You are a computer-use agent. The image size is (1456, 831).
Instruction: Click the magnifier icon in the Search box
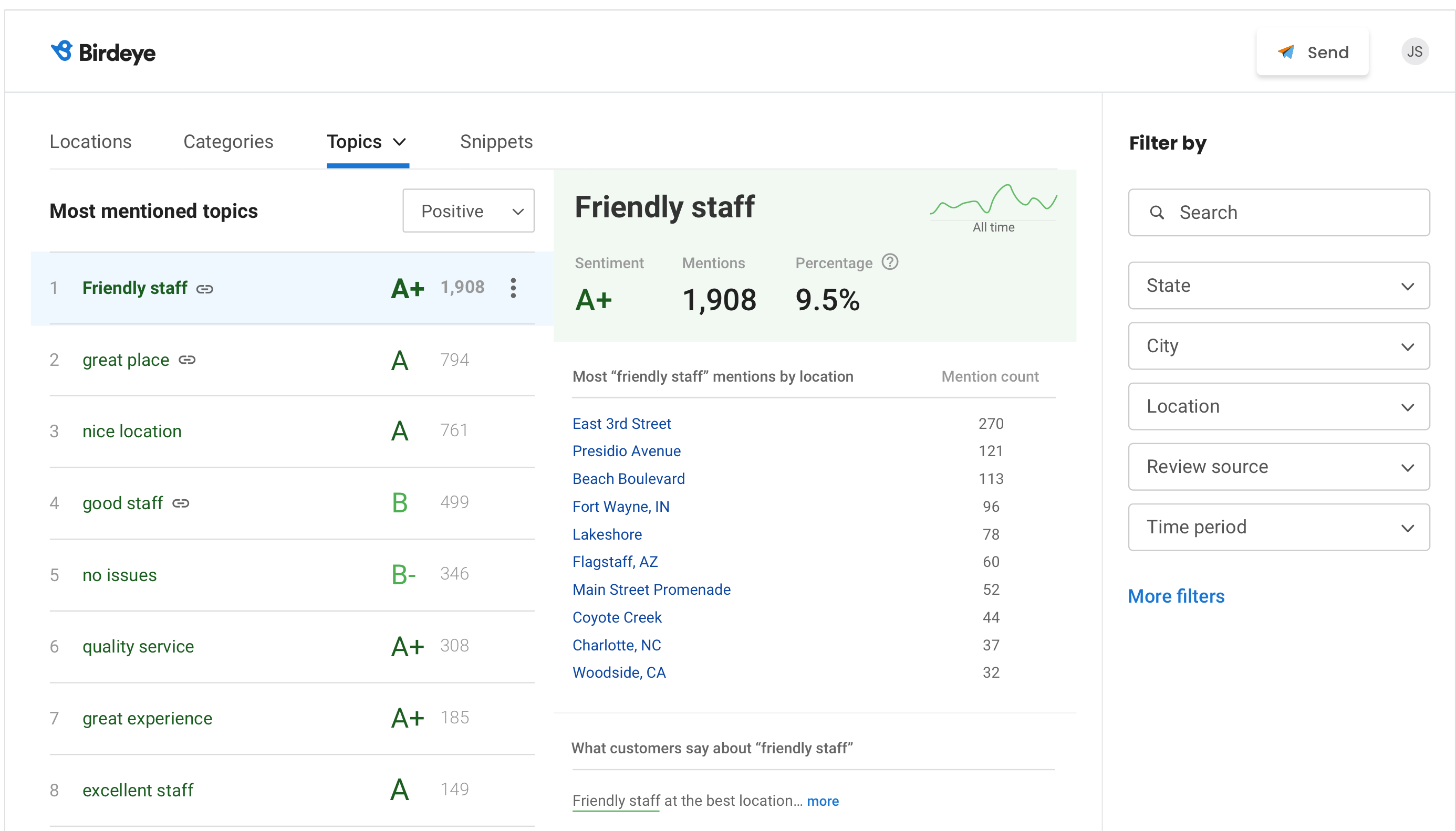(x=1156, y=212)
